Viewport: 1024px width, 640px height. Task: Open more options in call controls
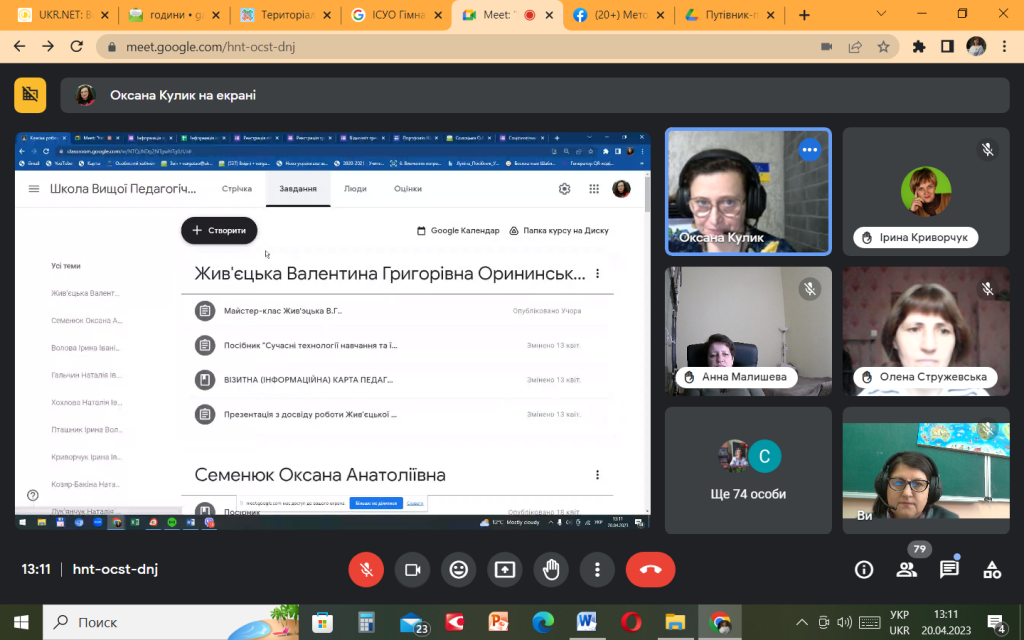[597, 569]
